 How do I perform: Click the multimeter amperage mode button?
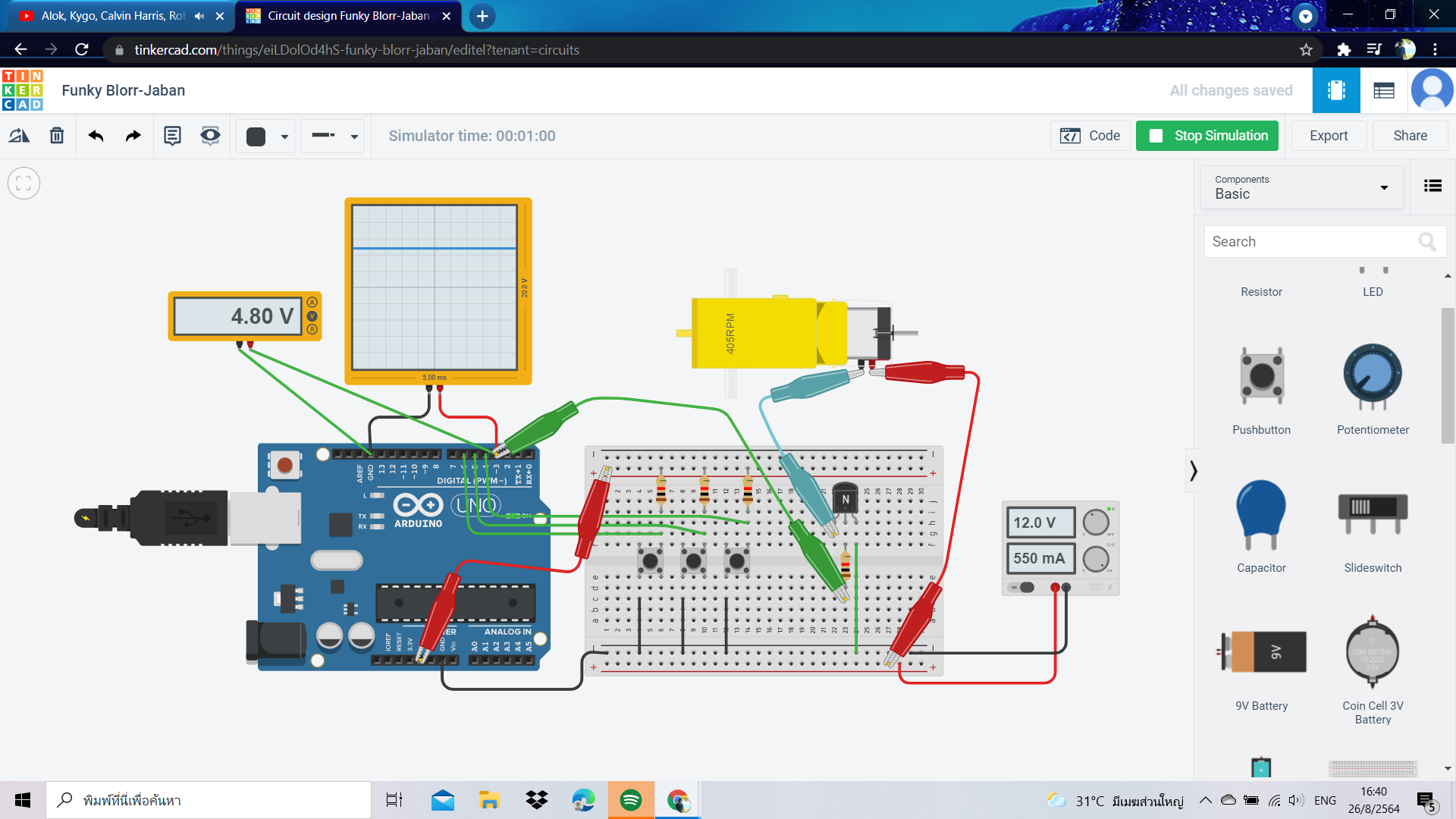pyautogui.click(x=312, y=303)
